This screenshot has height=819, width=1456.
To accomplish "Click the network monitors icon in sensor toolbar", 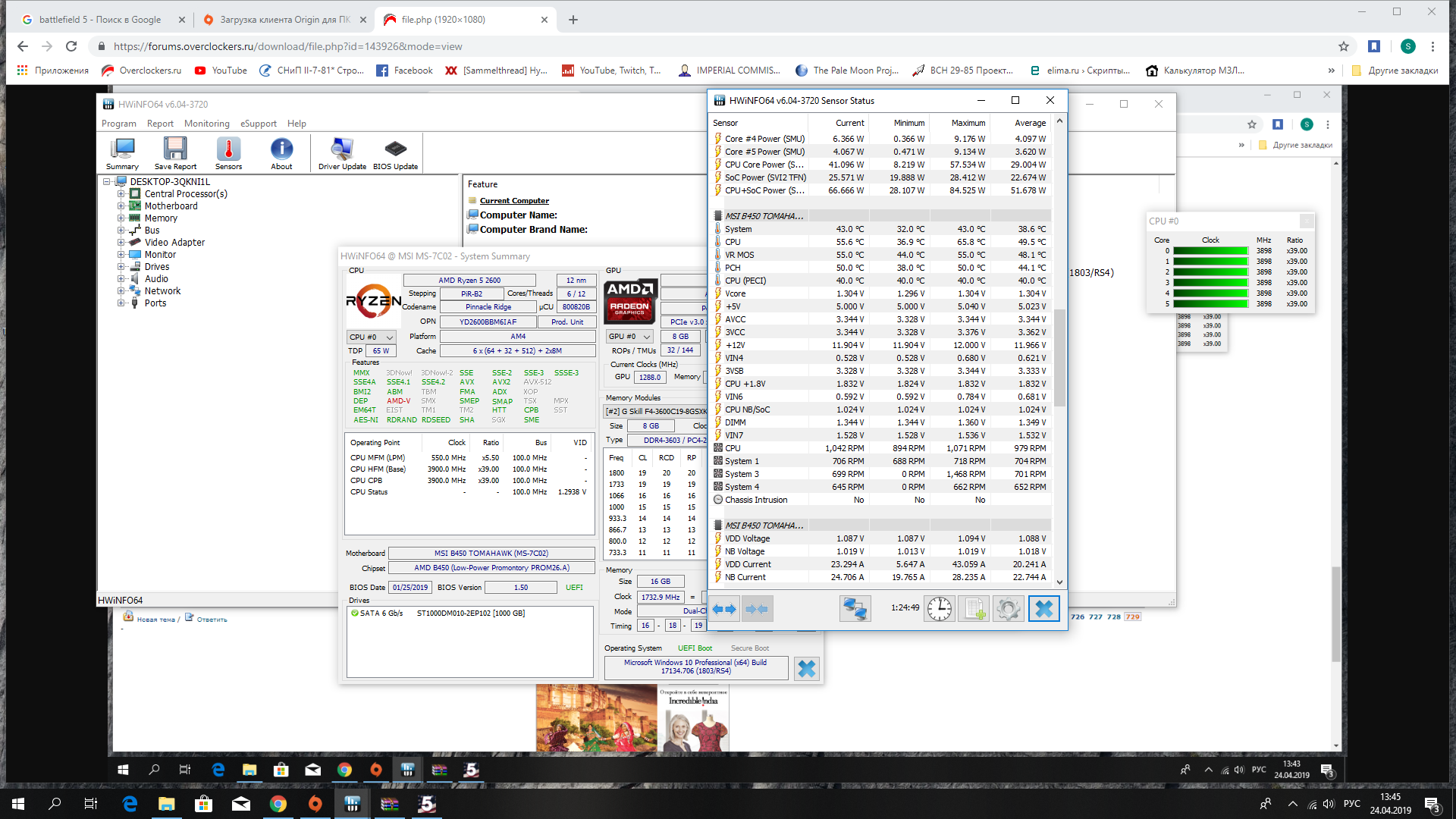I will [x=855, y=608].
